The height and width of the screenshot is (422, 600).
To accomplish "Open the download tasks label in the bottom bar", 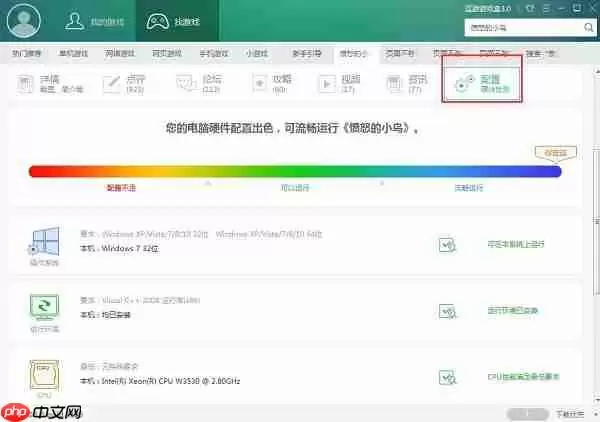I will click(x=570, y=414).
